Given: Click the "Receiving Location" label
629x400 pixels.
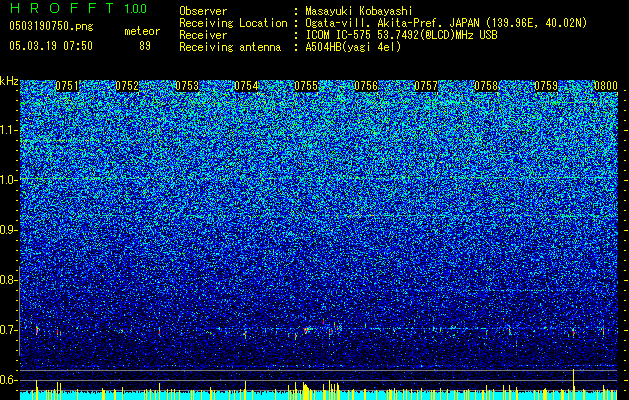Looking at the screenshot, I should 233,23.
